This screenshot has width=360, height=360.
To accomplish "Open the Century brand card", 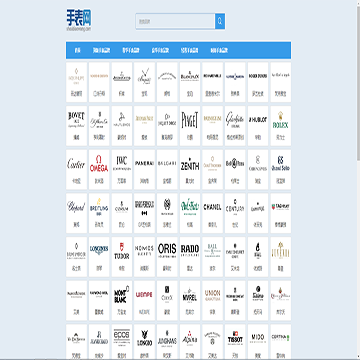I will 235,213.
